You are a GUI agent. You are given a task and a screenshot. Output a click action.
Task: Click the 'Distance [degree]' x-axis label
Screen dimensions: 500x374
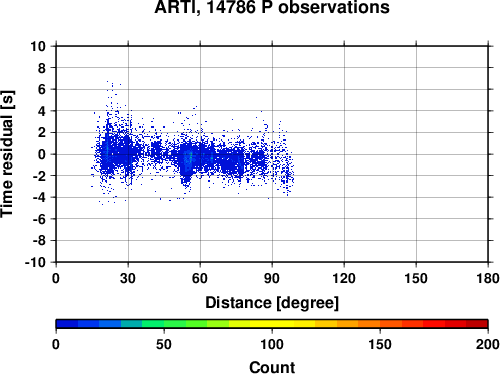point(272,303)
